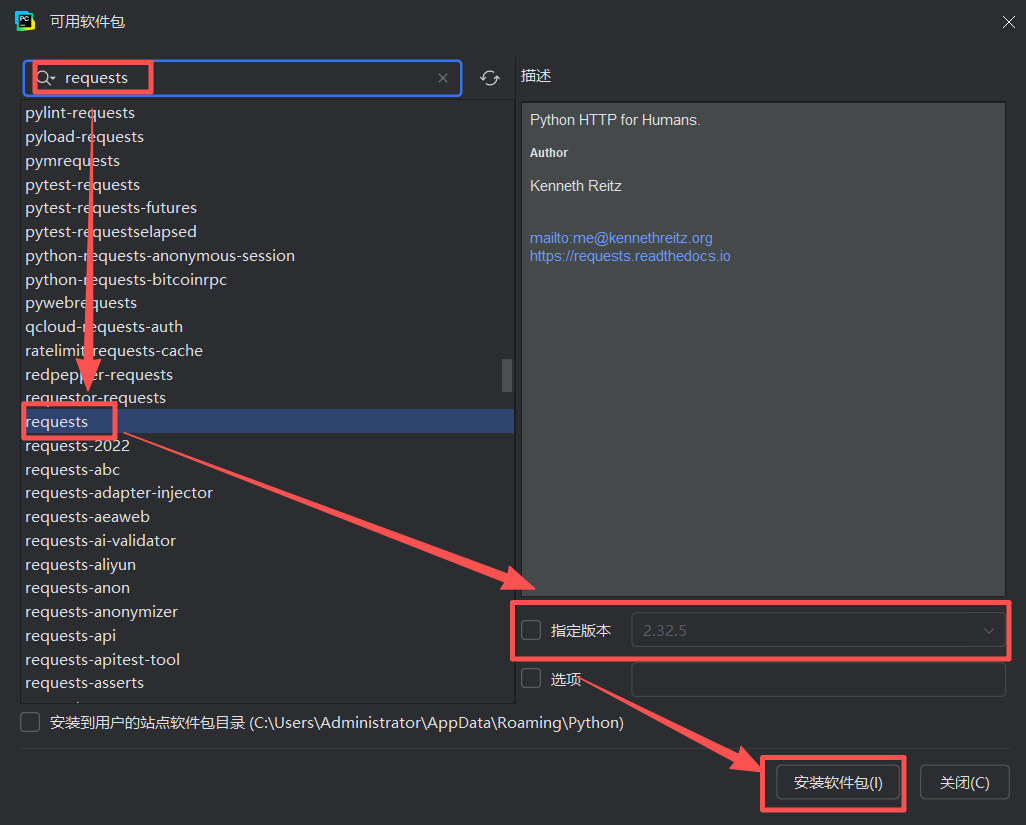Open the requests.readthedocs.io link

(630, 256)
